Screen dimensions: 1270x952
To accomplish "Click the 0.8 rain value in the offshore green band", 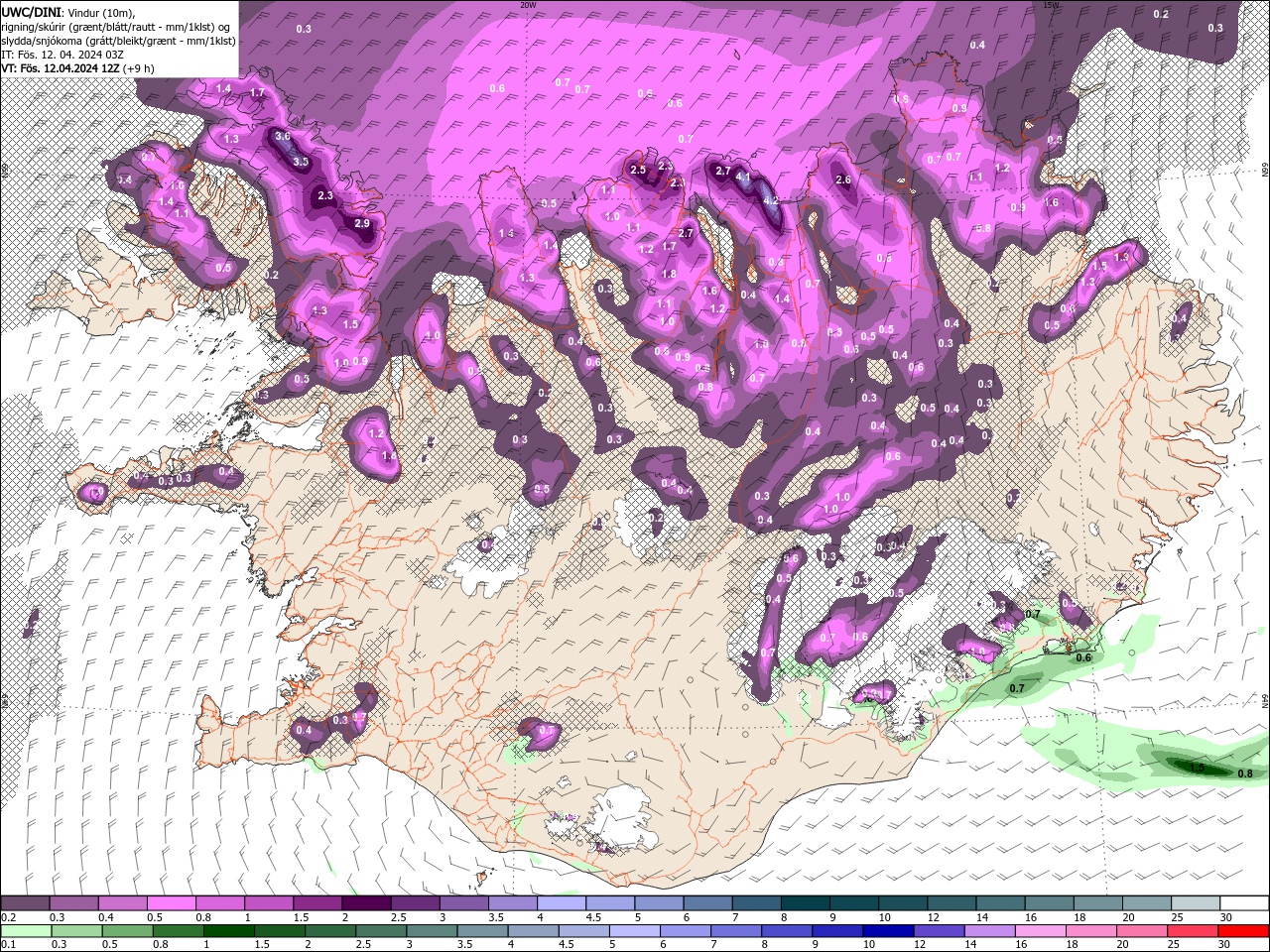I will [x=1246, y=773].
